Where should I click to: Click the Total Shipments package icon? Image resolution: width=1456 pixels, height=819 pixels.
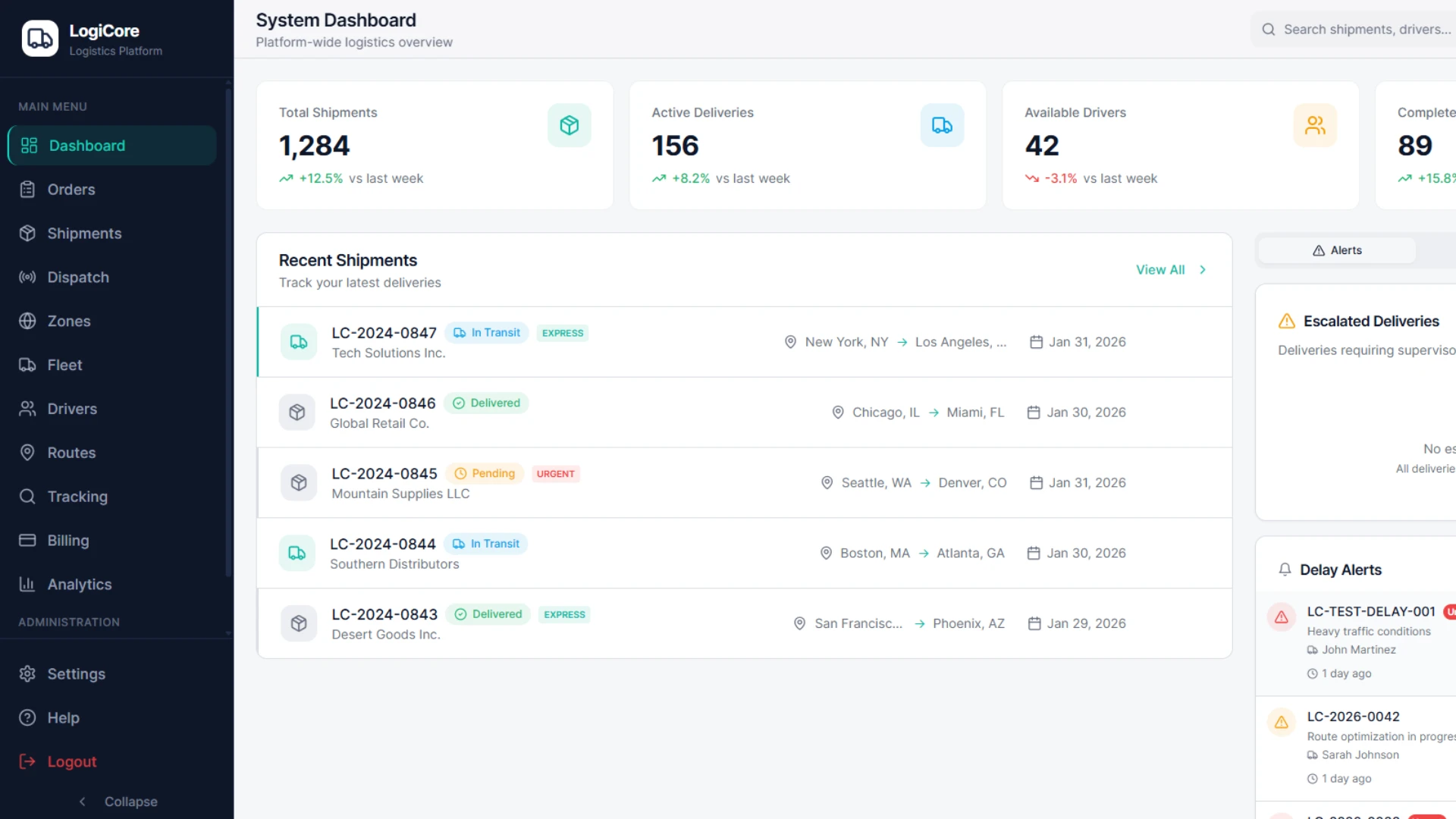pyautogui.click(x=570, y=125)
